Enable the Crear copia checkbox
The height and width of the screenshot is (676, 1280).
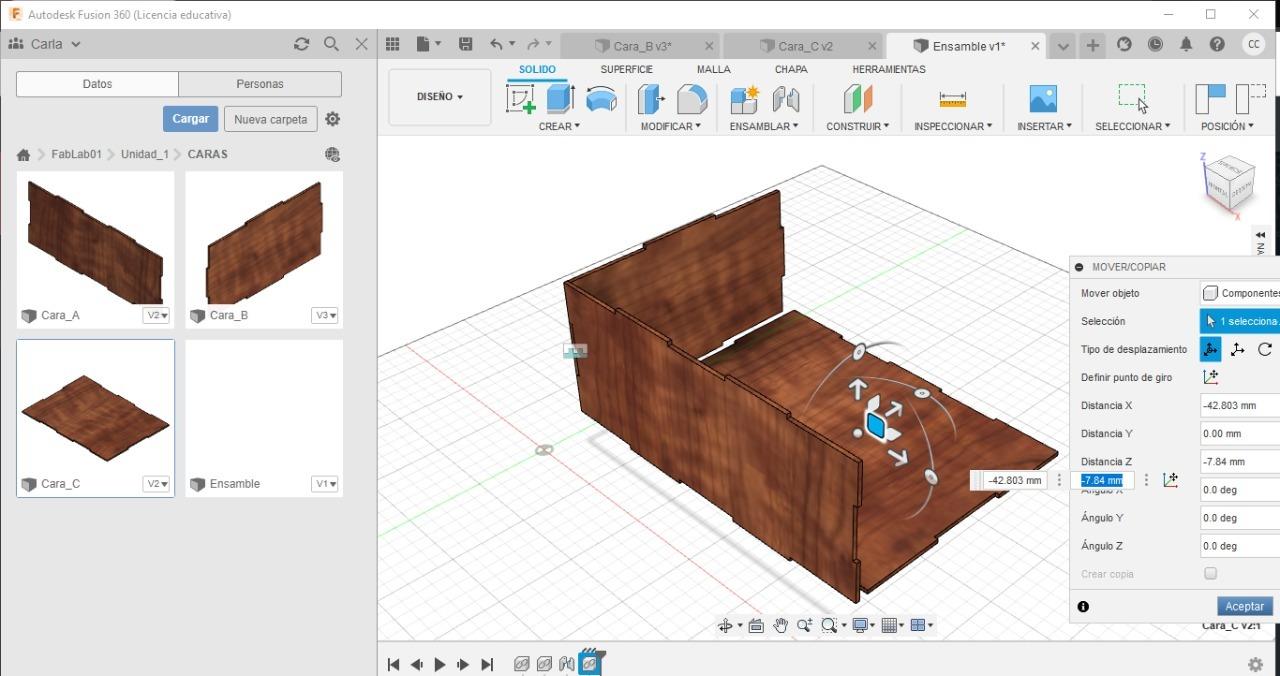coord(1211,574)
